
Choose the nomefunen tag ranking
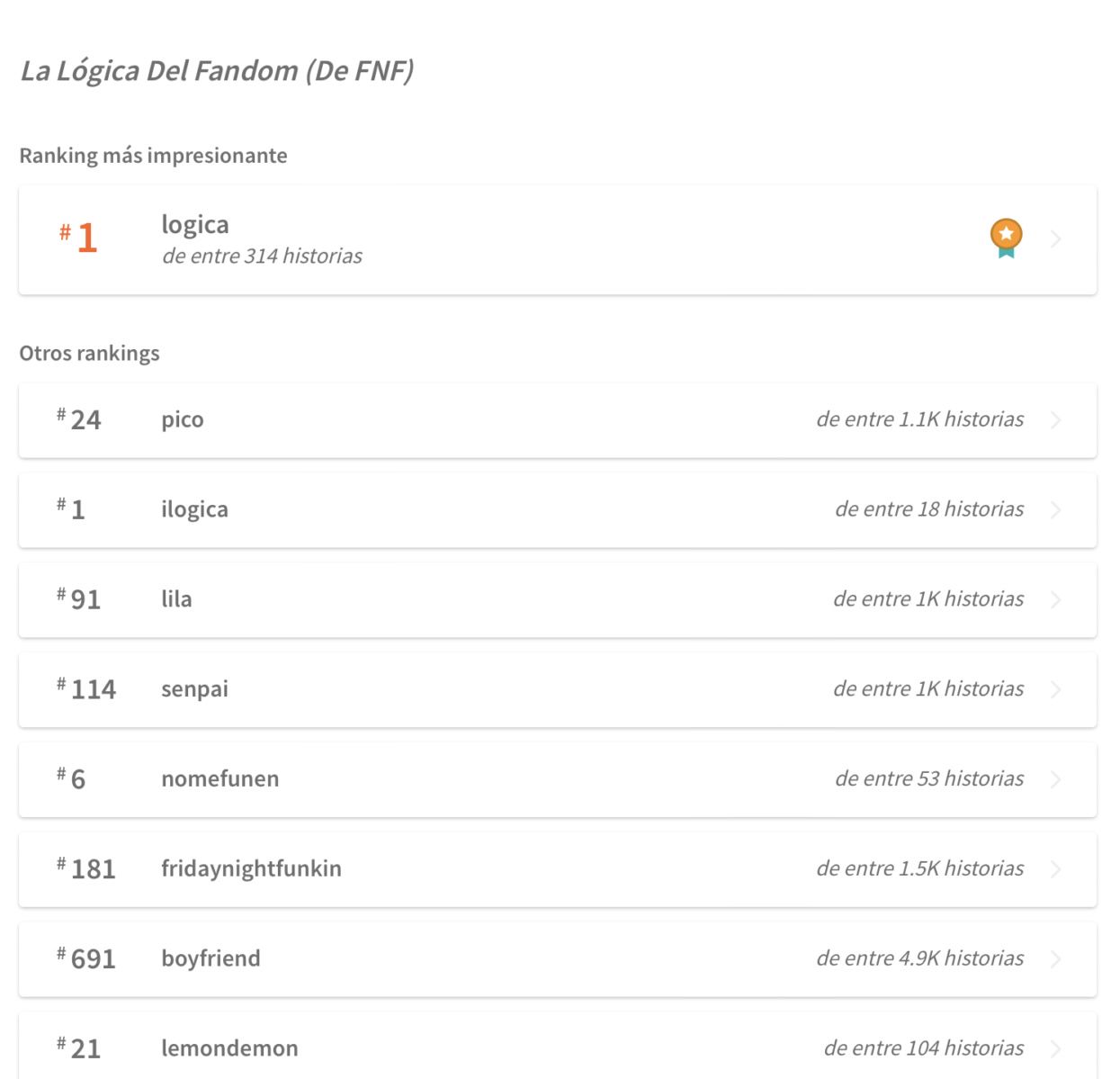pos(558,780)
